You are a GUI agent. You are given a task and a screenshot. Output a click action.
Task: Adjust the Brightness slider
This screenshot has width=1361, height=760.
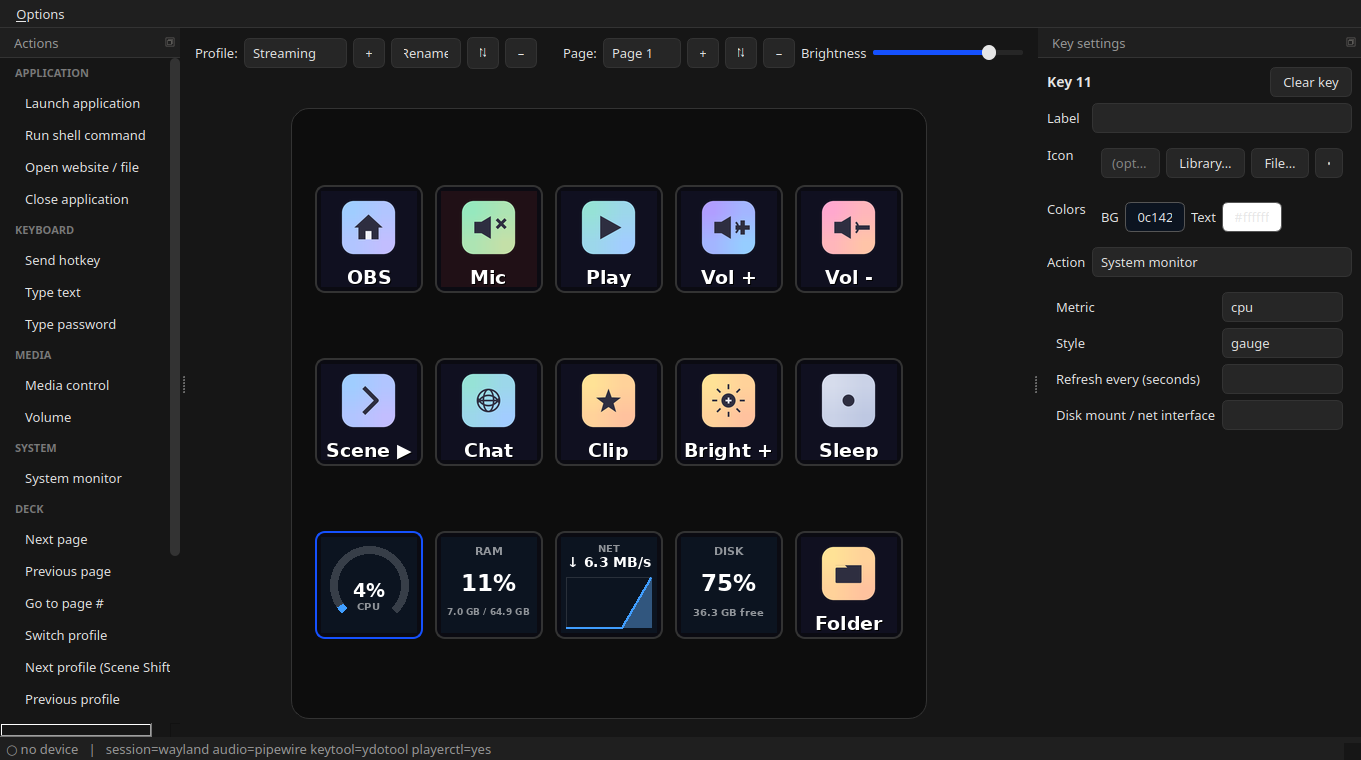pos(948,53)
